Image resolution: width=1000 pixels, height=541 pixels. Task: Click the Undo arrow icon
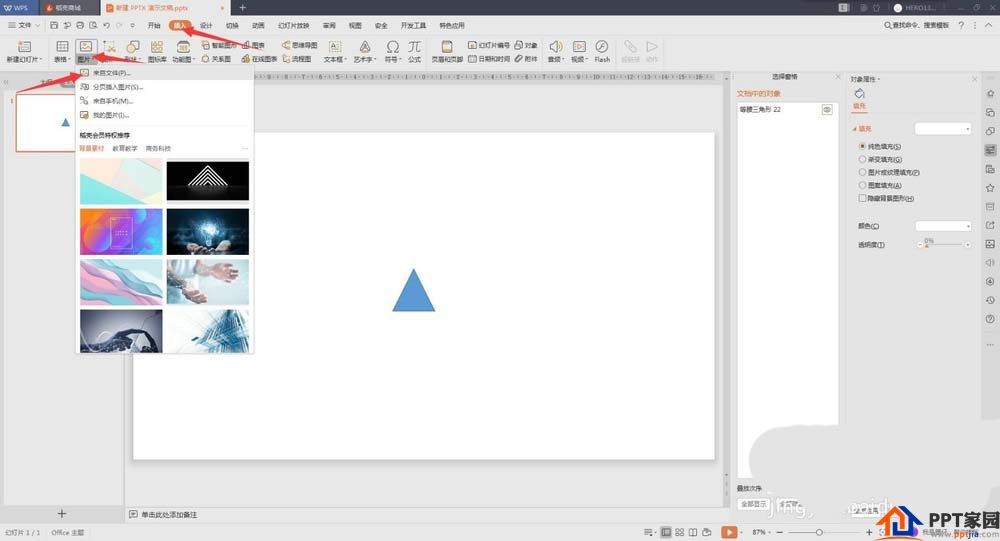[106, 26]
